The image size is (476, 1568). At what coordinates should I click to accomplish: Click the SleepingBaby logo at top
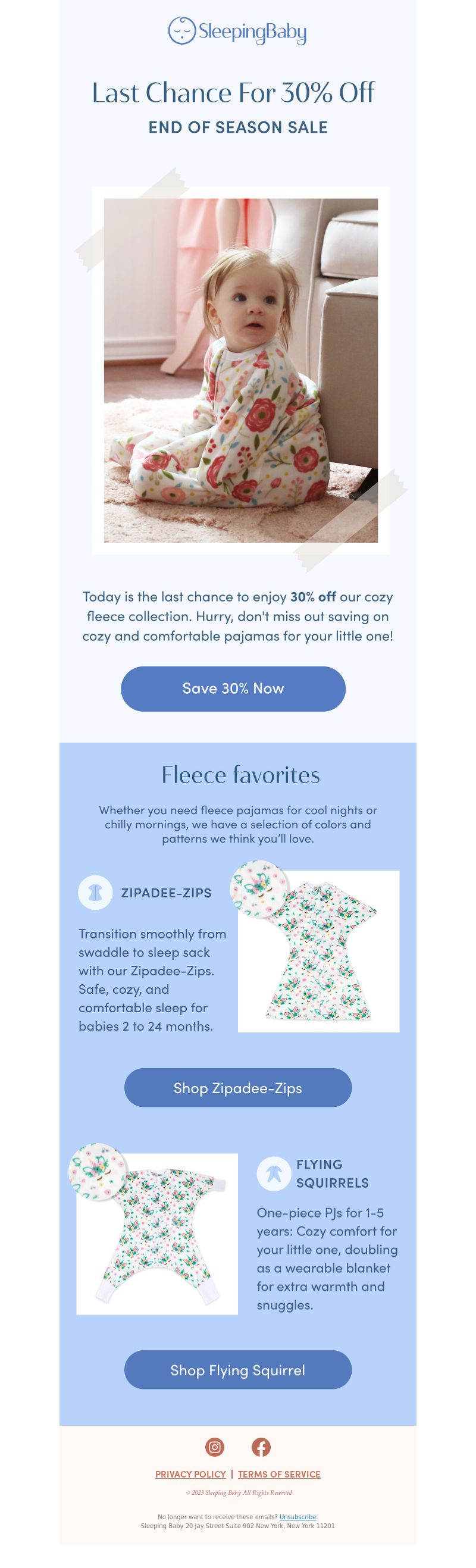(x=237, y=31)
